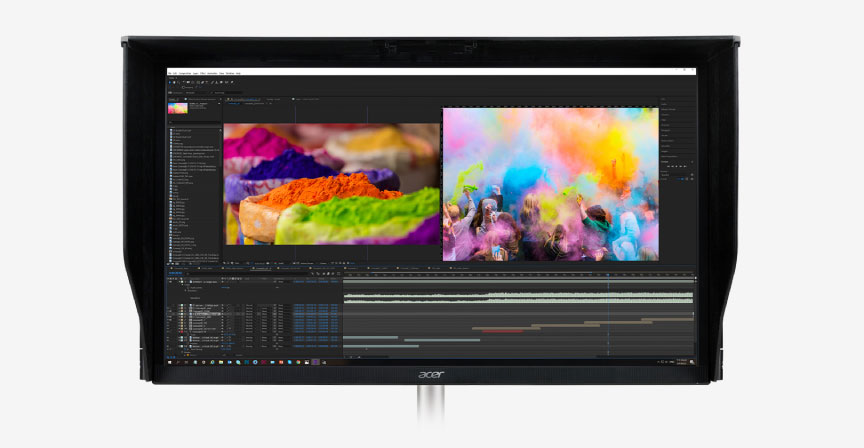Open the 1 View layout dropdown

[323, 263]
